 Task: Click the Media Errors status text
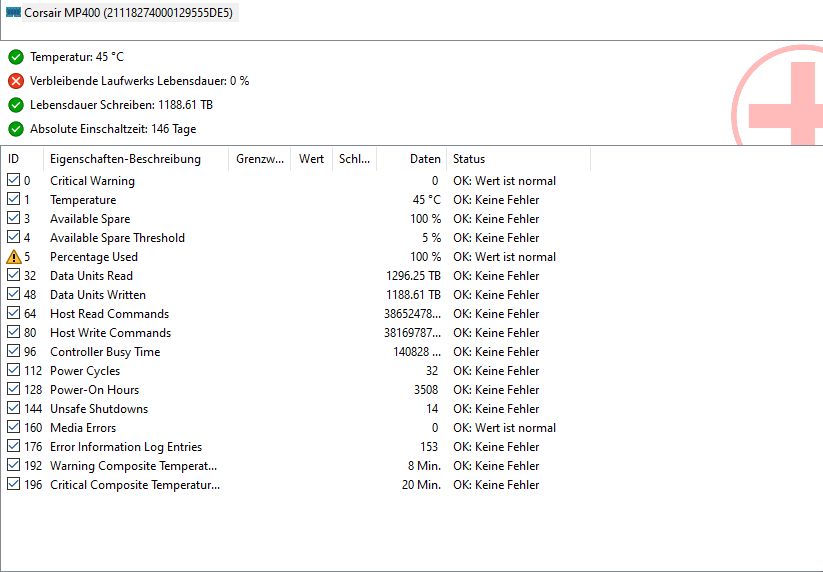[x=504, y=428]
